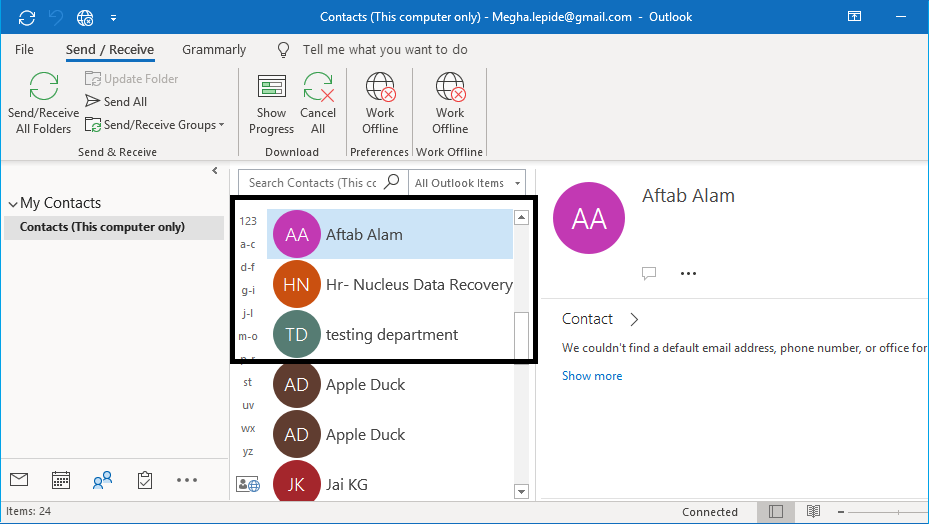Open more options ellipsis in contact card
Viewport: 929px width, 524px height.
(x=688, y=273)
